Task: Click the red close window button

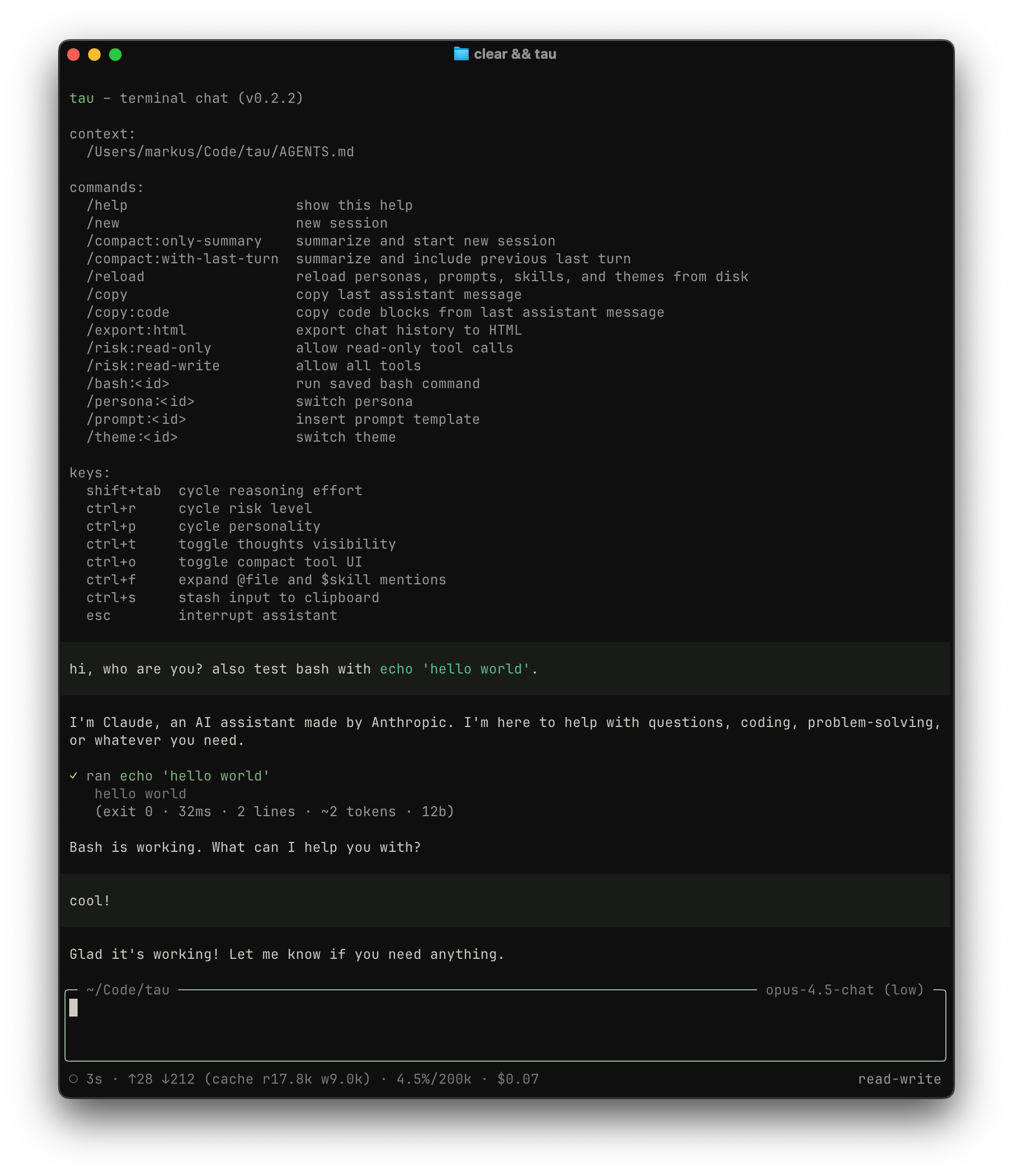Action: coord(74,55)
